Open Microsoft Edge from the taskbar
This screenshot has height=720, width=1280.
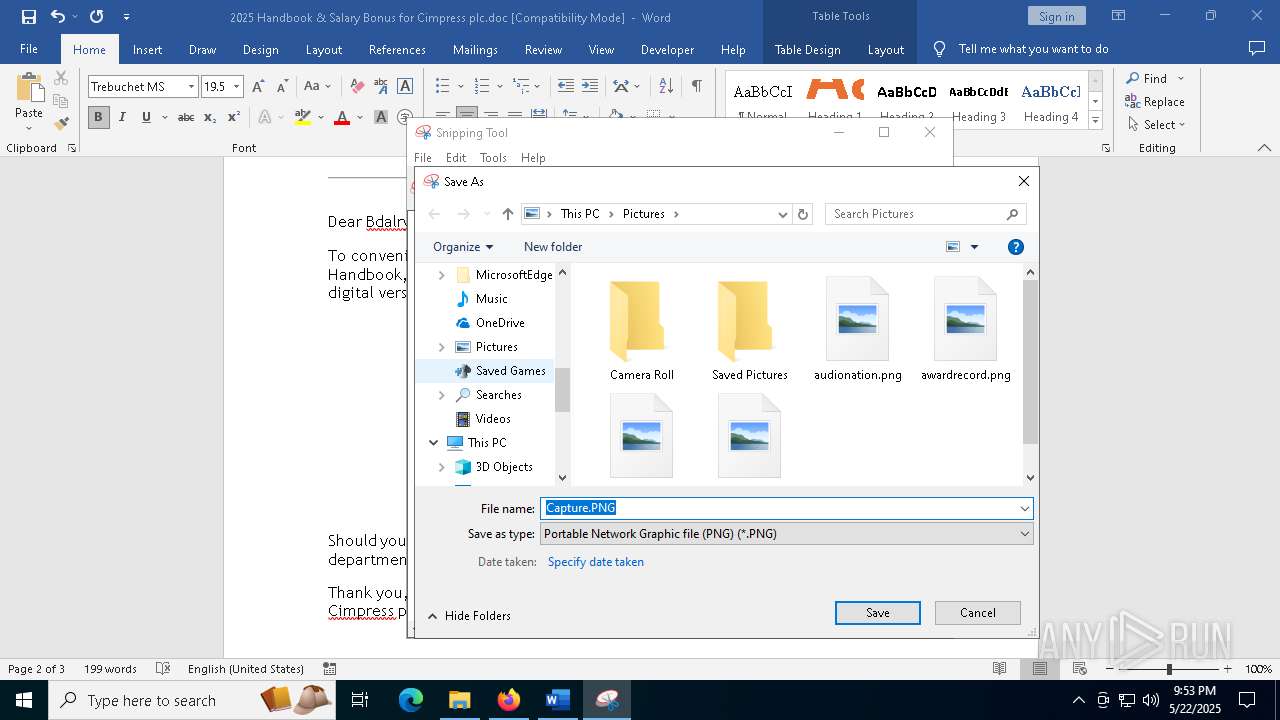tap(411, 700)
